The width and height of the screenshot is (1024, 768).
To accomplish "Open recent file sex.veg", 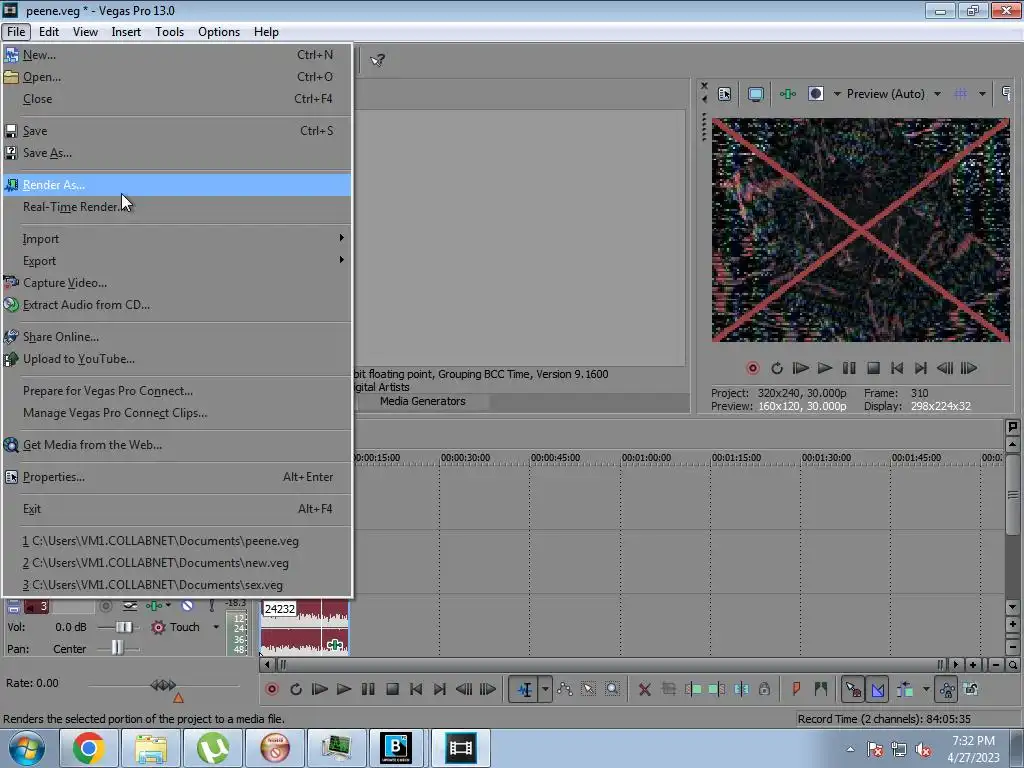I will (177, 584).
